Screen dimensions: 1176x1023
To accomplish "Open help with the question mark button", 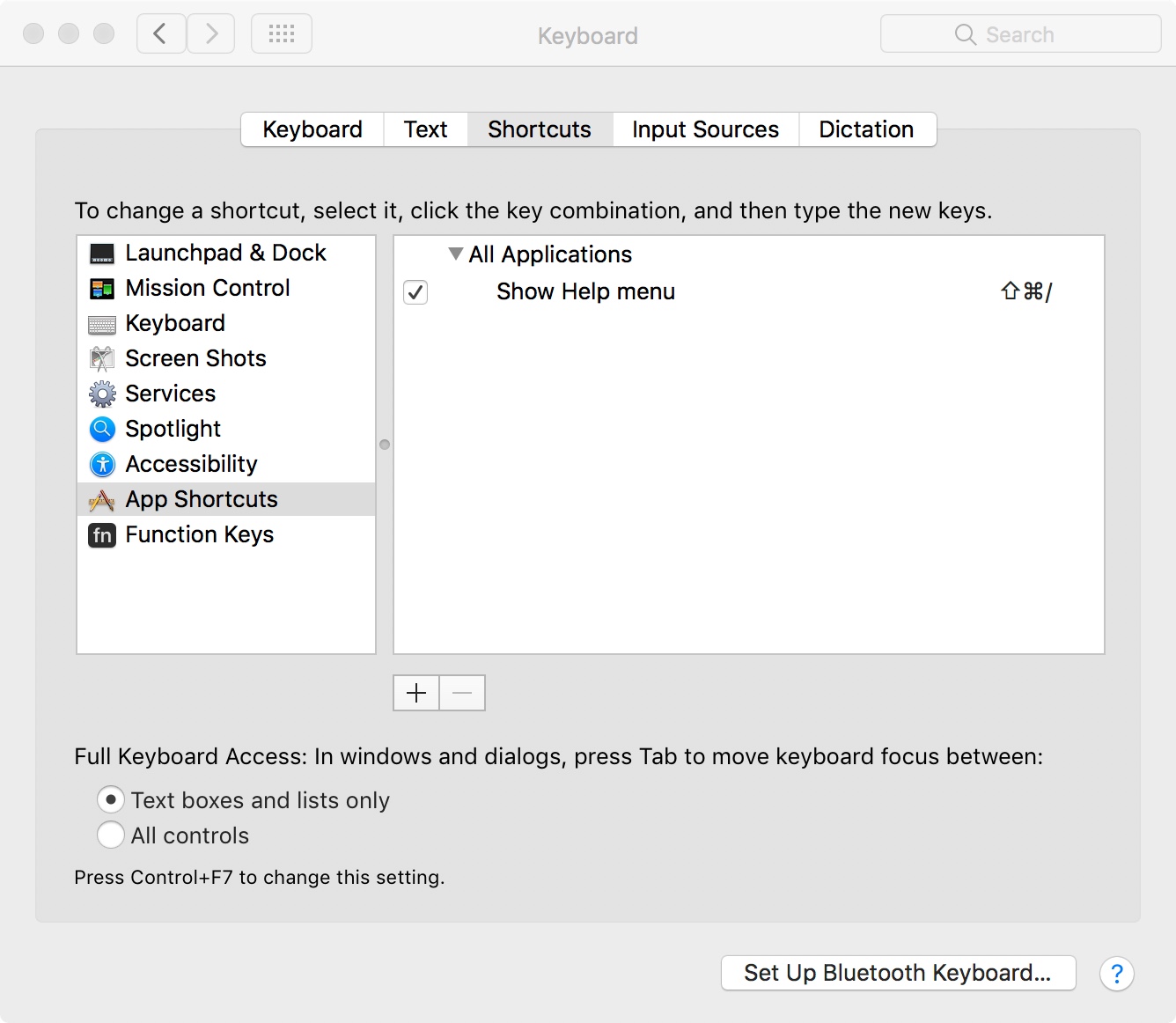I will tap(1117, 974).
